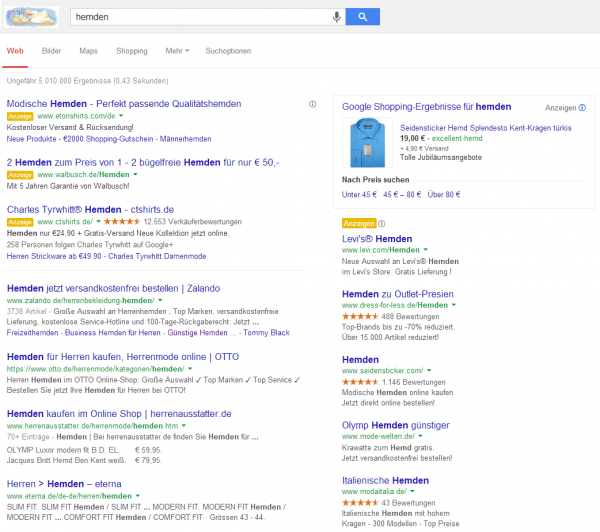Image resolution: width=600 pixels, height=532 pixels.
Task: Open info icon next to Anzeigen in Shopping box
Action: point(582,108)
